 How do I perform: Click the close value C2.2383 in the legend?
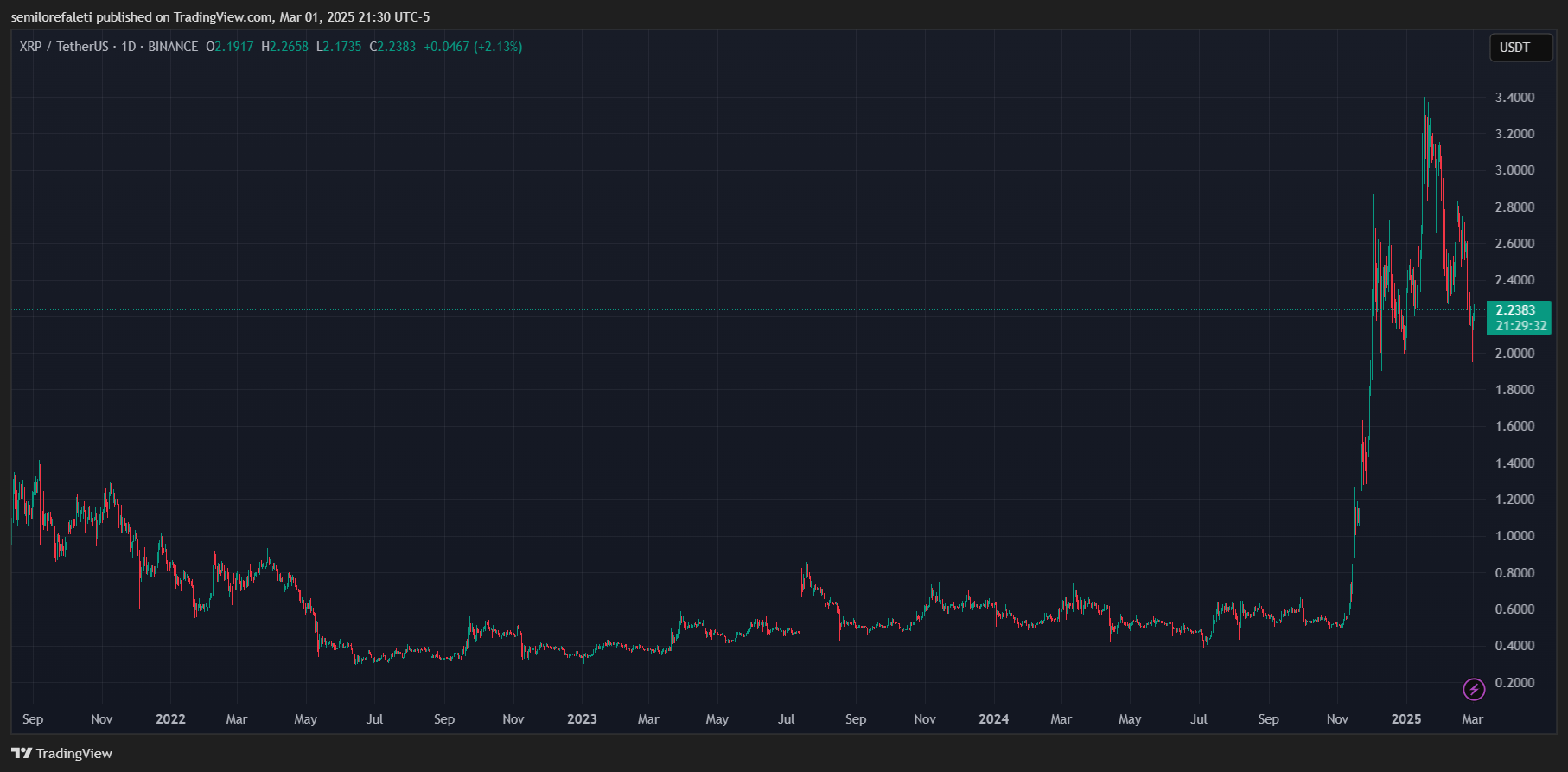coord(392,47)
